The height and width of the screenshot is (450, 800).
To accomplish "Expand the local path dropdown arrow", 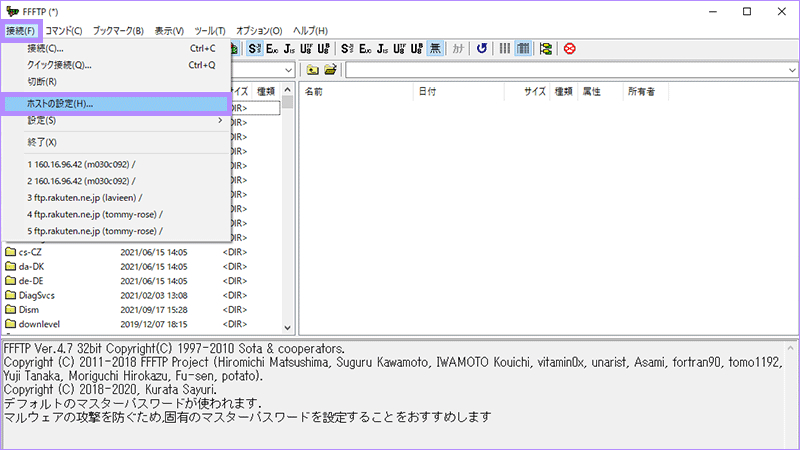I will click(x=288, y=70).
